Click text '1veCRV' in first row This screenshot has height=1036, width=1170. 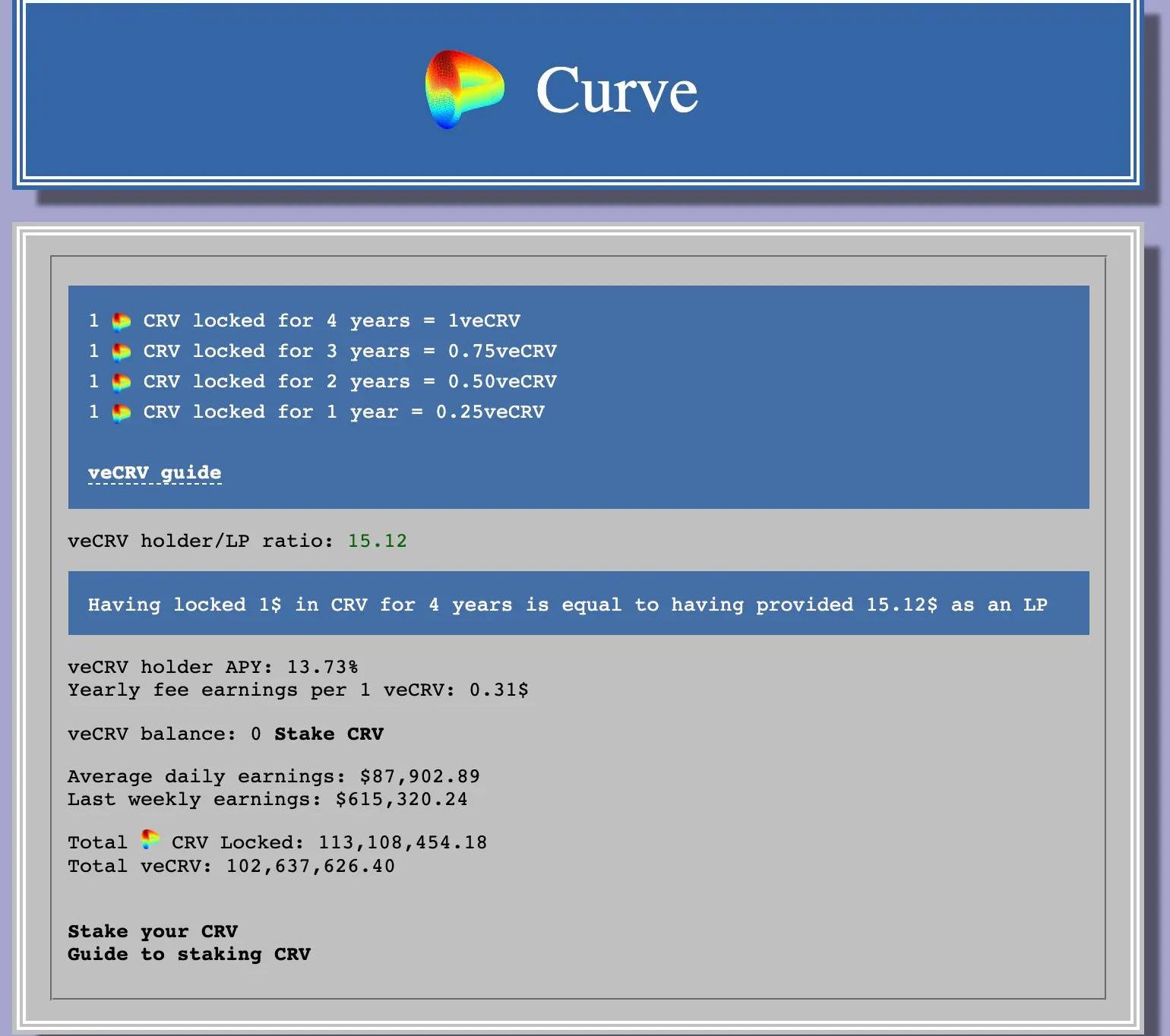point(484,321)
